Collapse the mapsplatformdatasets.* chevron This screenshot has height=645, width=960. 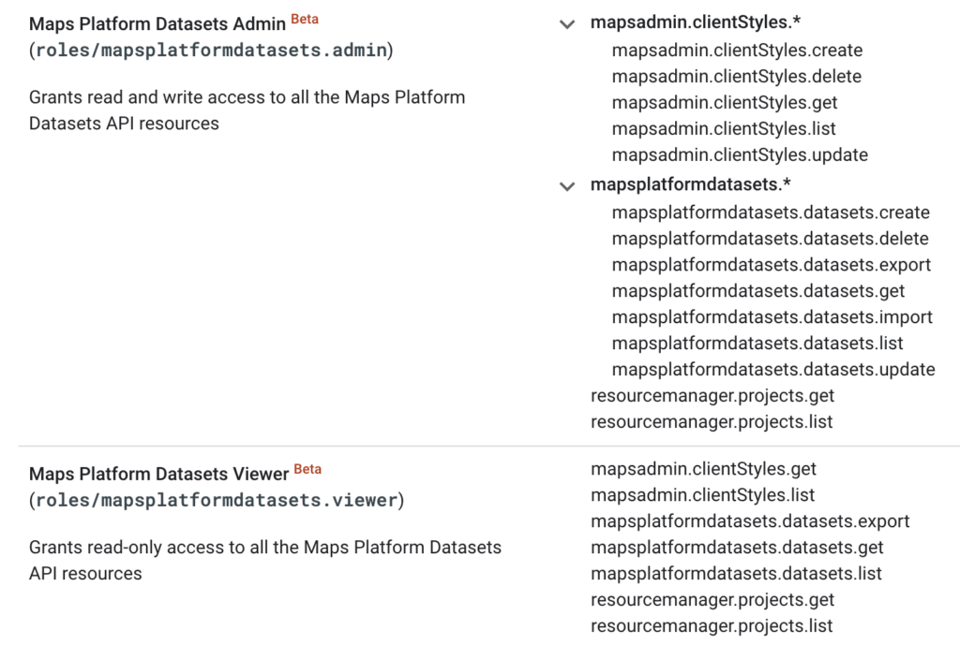point(567,186)
